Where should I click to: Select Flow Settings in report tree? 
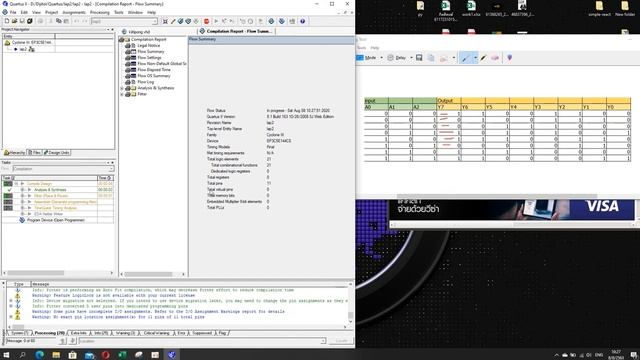tap(149, 58)
